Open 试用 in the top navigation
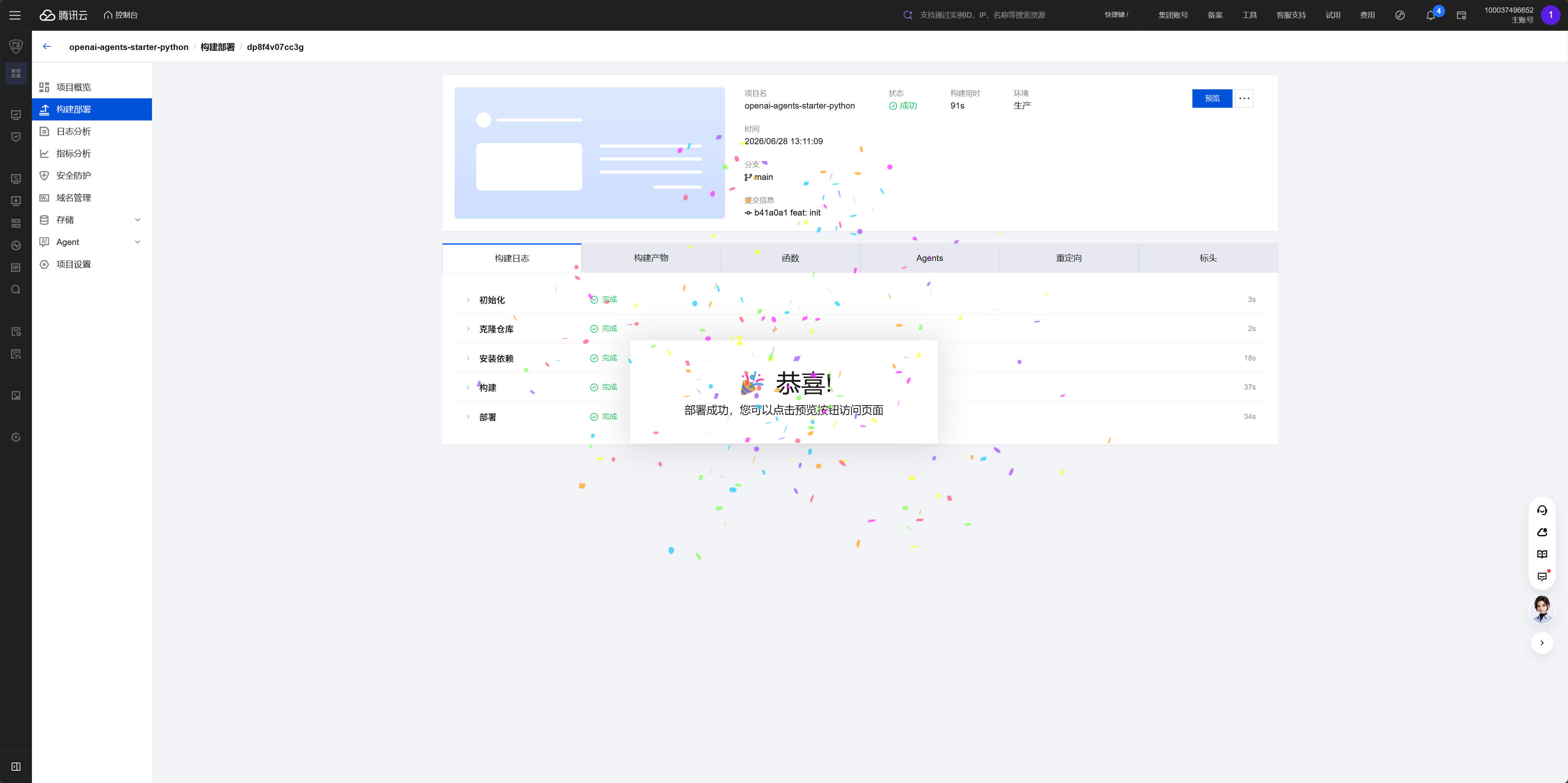This screenshot has width=1568, height=783. point(1333,15)
